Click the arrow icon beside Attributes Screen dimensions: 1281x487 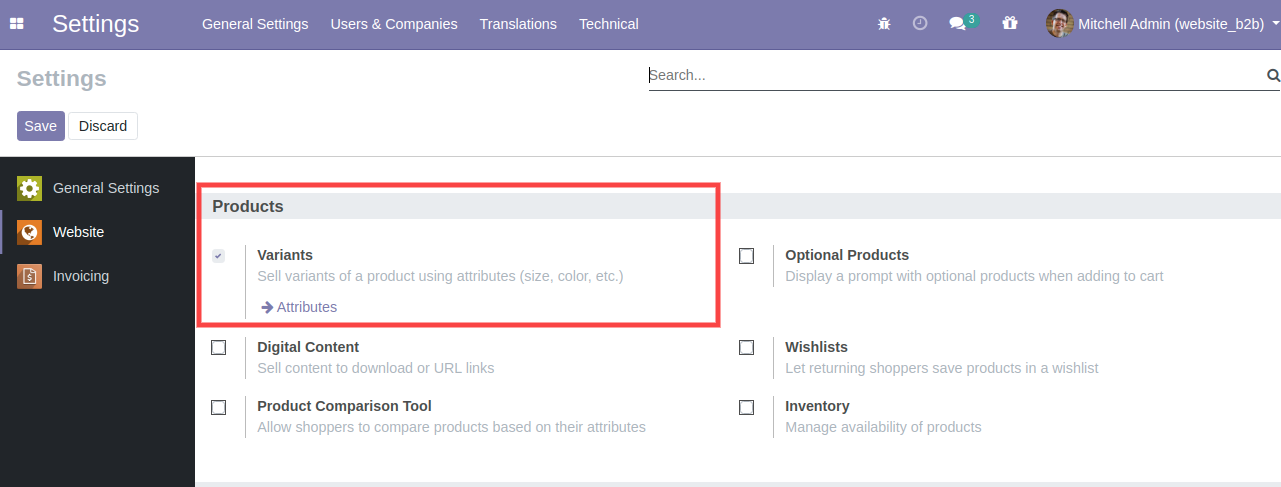tap(267, 307)
